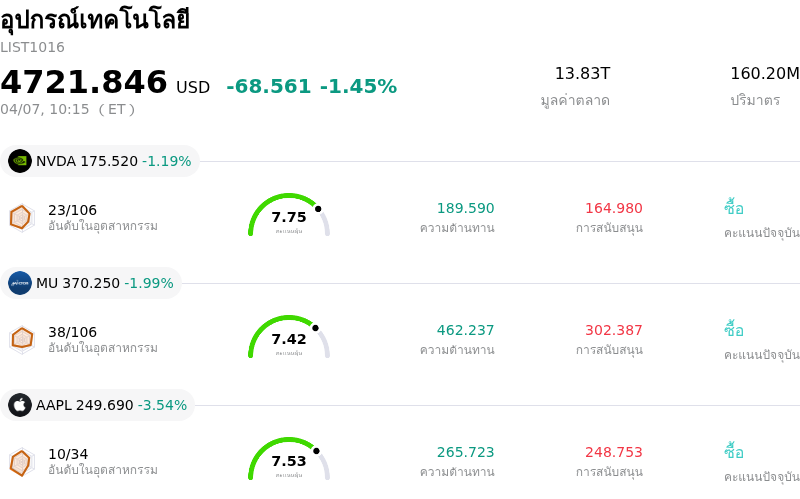Image resolution: width=800 pixels, height=499 pixels.
Task: Open the AAPL 249.690 ticker chip
Action: click(98, 405)
